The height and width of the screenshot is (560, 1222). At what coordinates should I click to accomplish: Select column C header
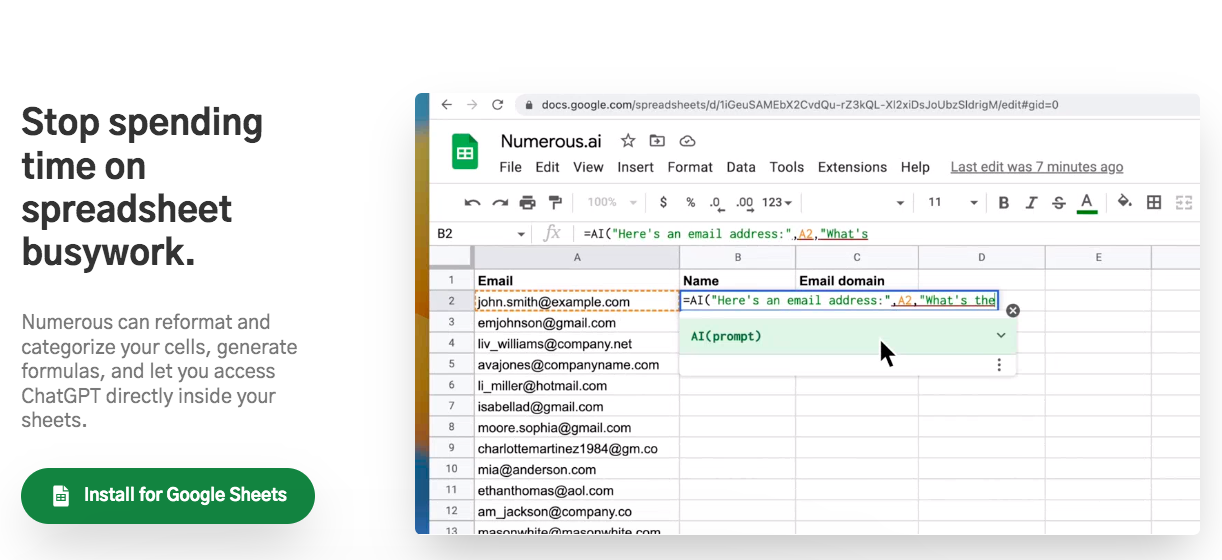pyautogui.click(x=857, y=258)
